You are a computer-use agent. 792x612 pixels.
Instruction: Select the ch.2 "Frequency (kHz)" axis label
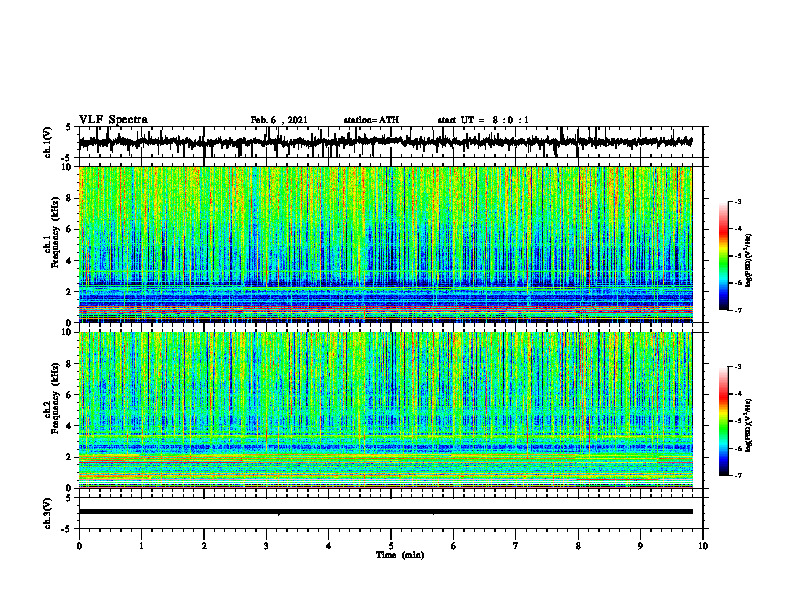click(55, 397)
